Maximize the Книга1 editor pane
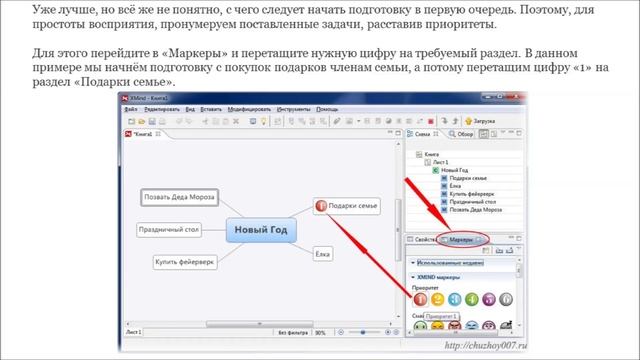The width and height of the screenshot is (640, 360). pos(398,133)
